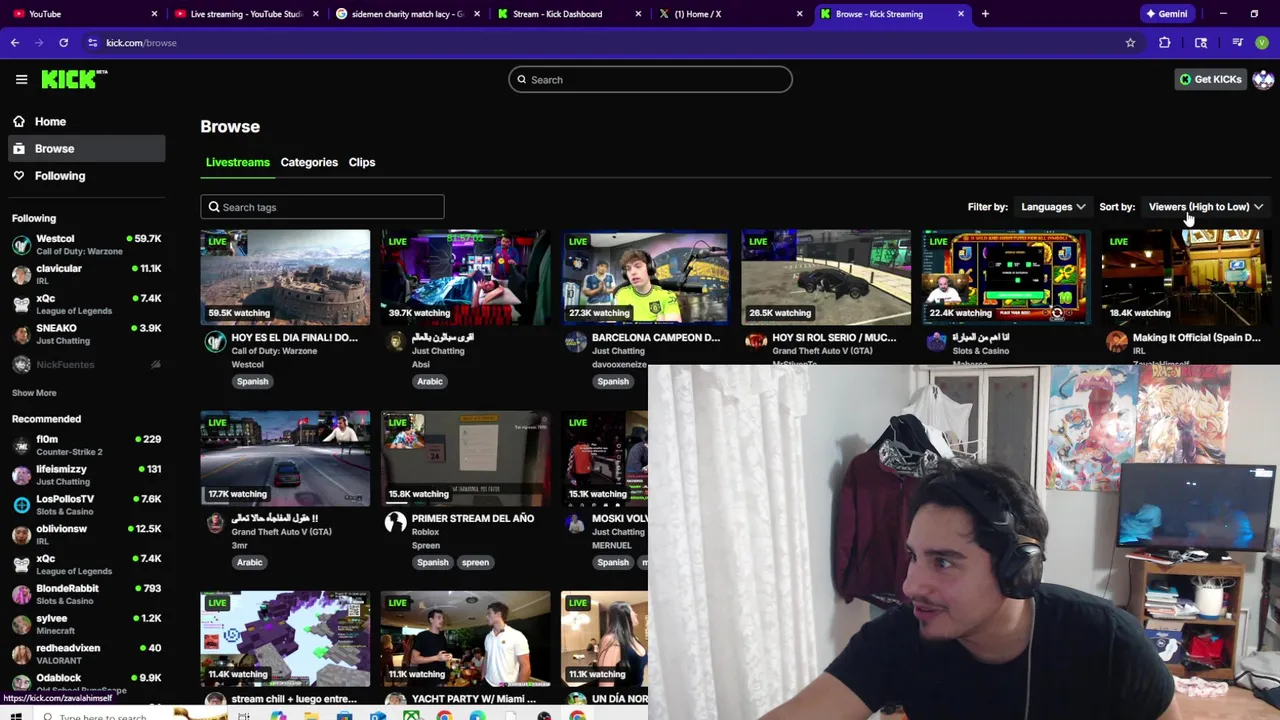This screenshot has width=1280, height=720.
Task: Switch to the Clips tab
Action: pyautogui.click(x=362, y=162)
